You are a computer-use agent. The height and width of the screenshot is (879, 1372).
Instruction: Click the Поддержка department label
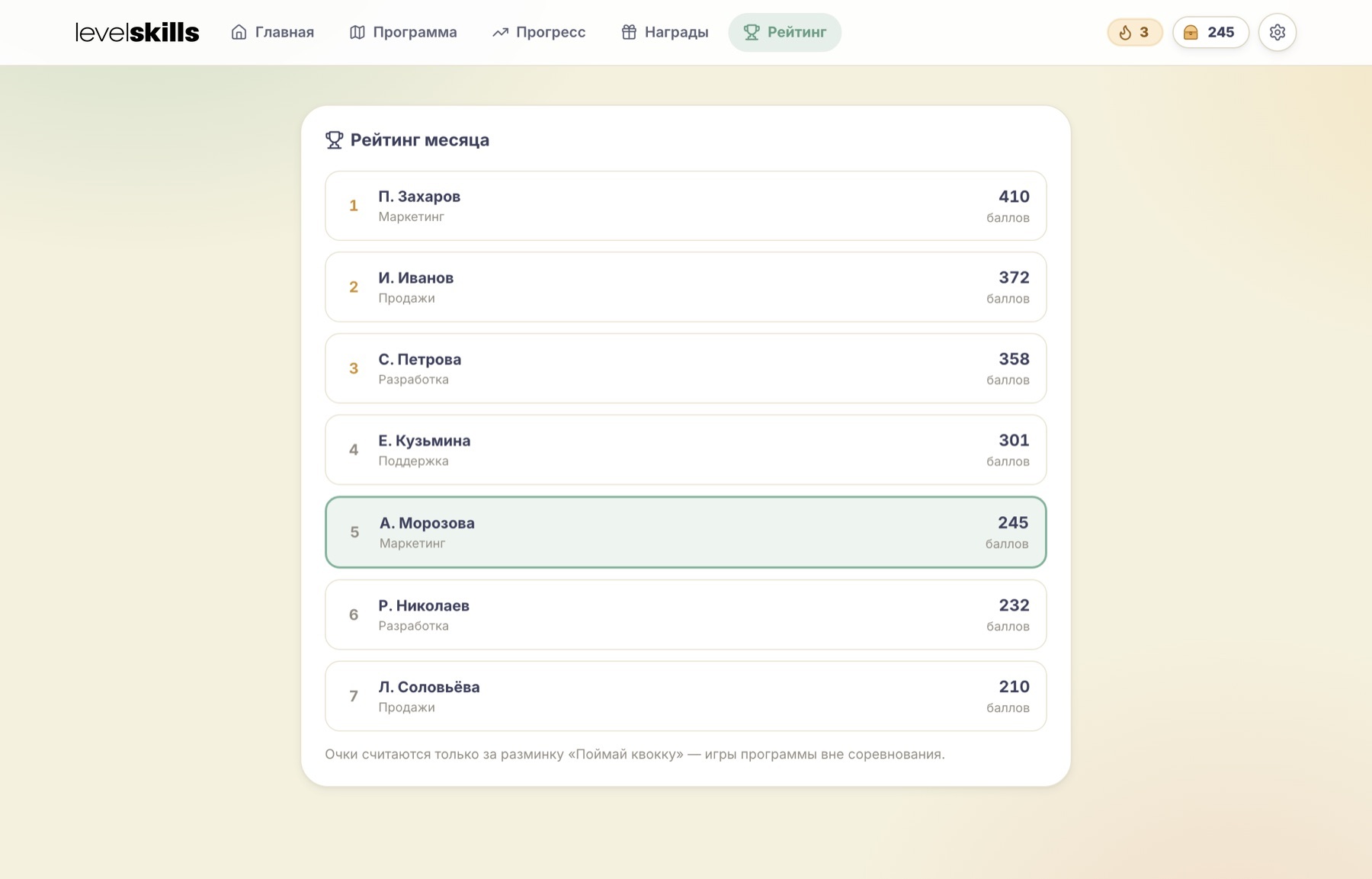click(x=414, y=461)
